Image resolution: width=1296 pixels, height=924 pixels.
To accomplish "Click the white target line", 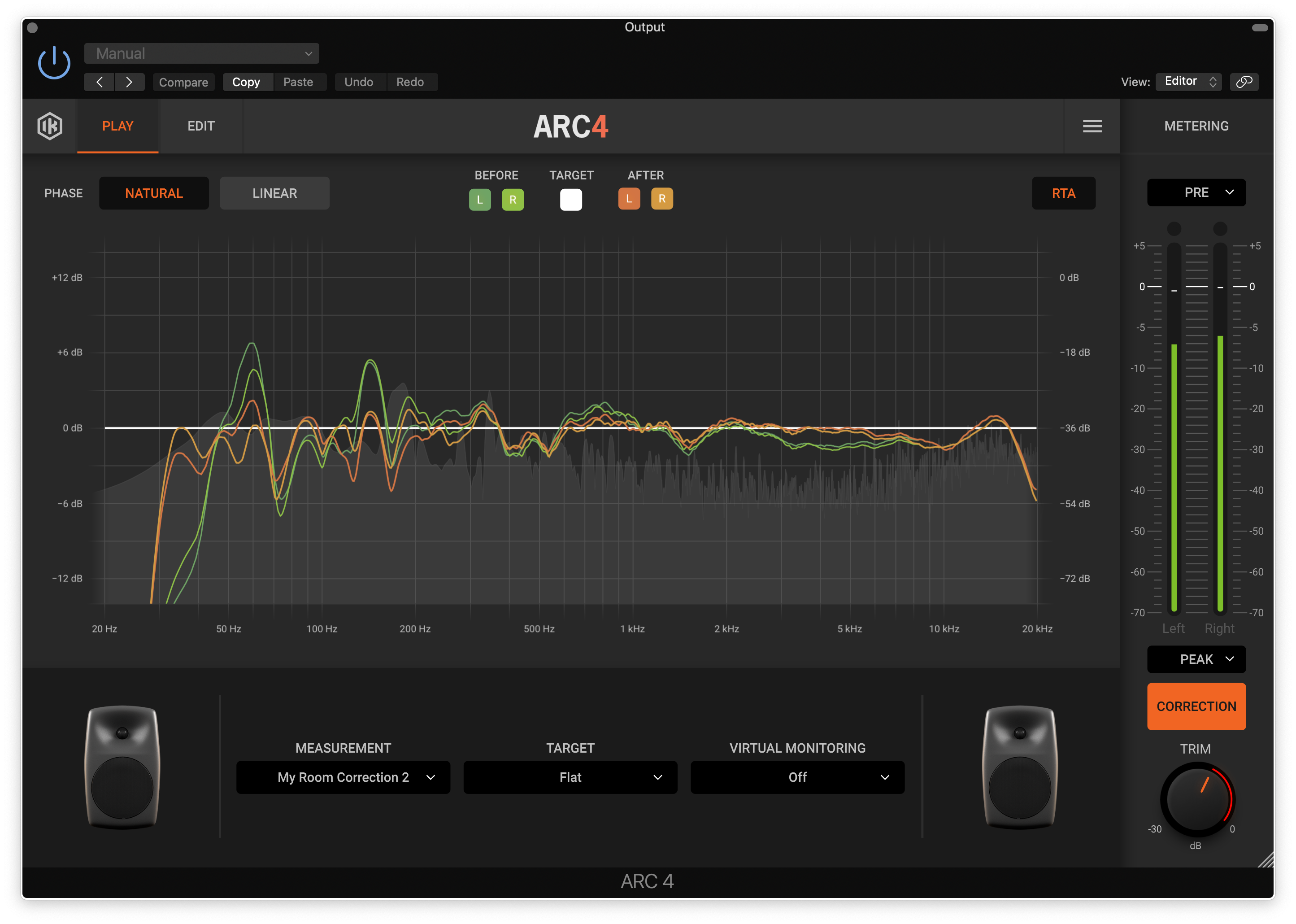I will [570, 428].
